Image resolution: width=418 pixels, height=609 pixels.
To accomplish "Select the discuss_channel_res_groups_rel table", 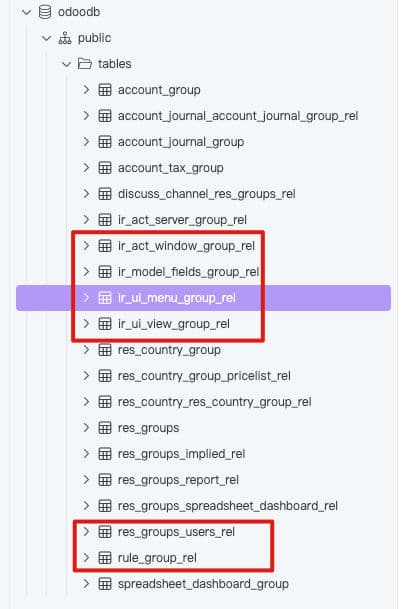I will (x=207, y=194).
